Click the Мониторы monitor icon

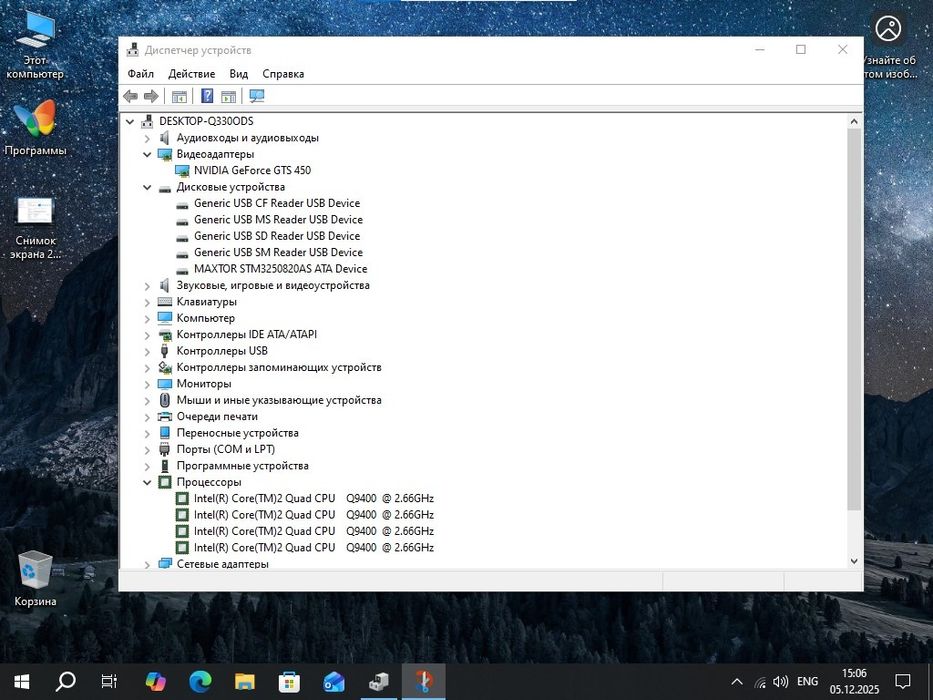(165, 384)
